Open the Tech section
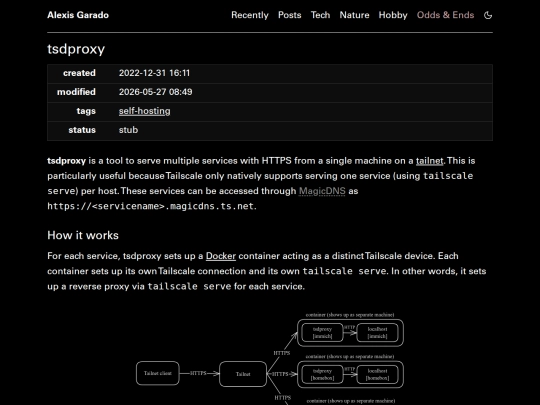Image resolution: width=540 pixels, height=405 pixels. click(x=320, y=15)
